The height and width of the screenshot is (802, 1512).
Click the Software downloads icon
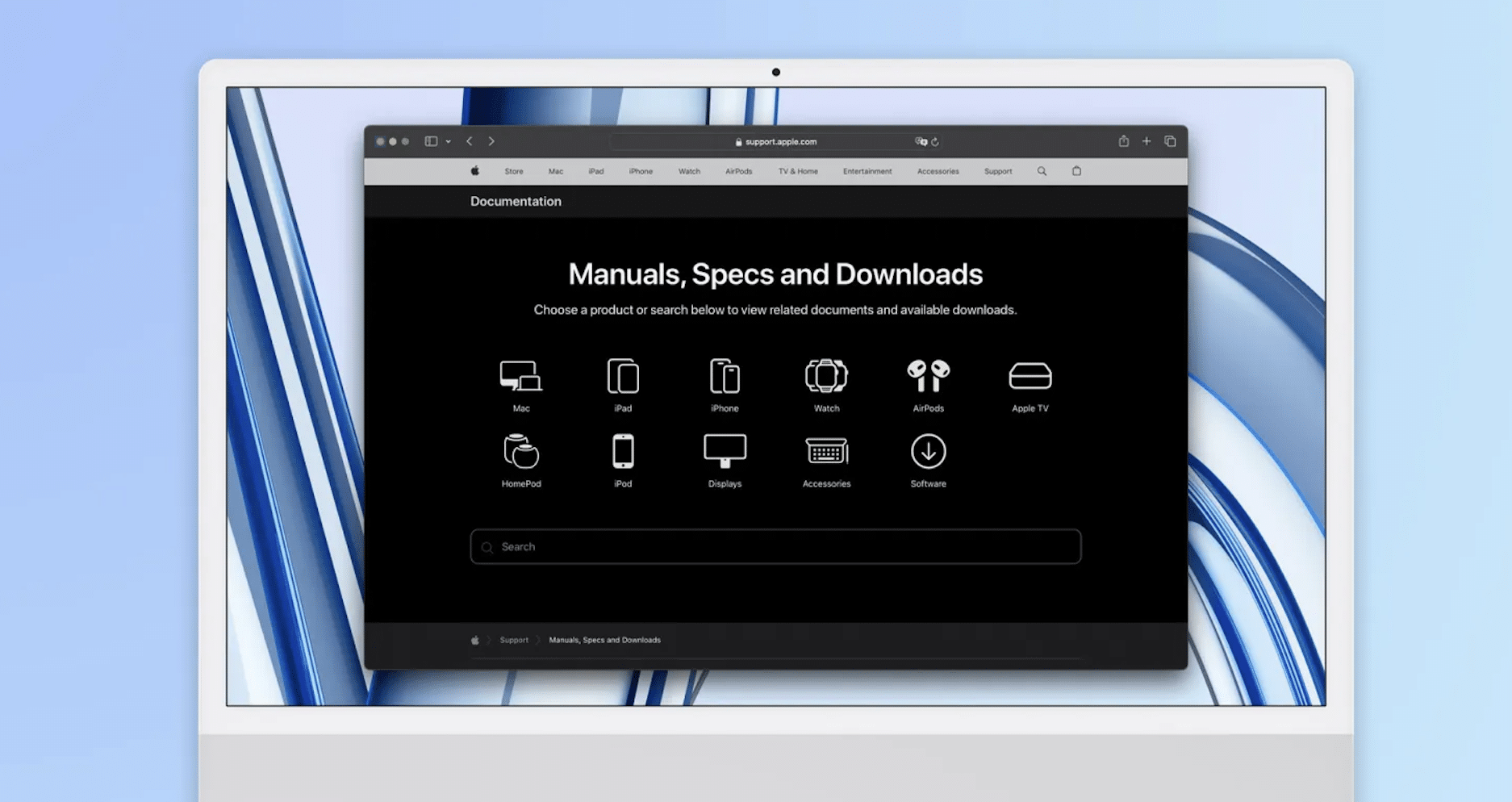[928, 452]
